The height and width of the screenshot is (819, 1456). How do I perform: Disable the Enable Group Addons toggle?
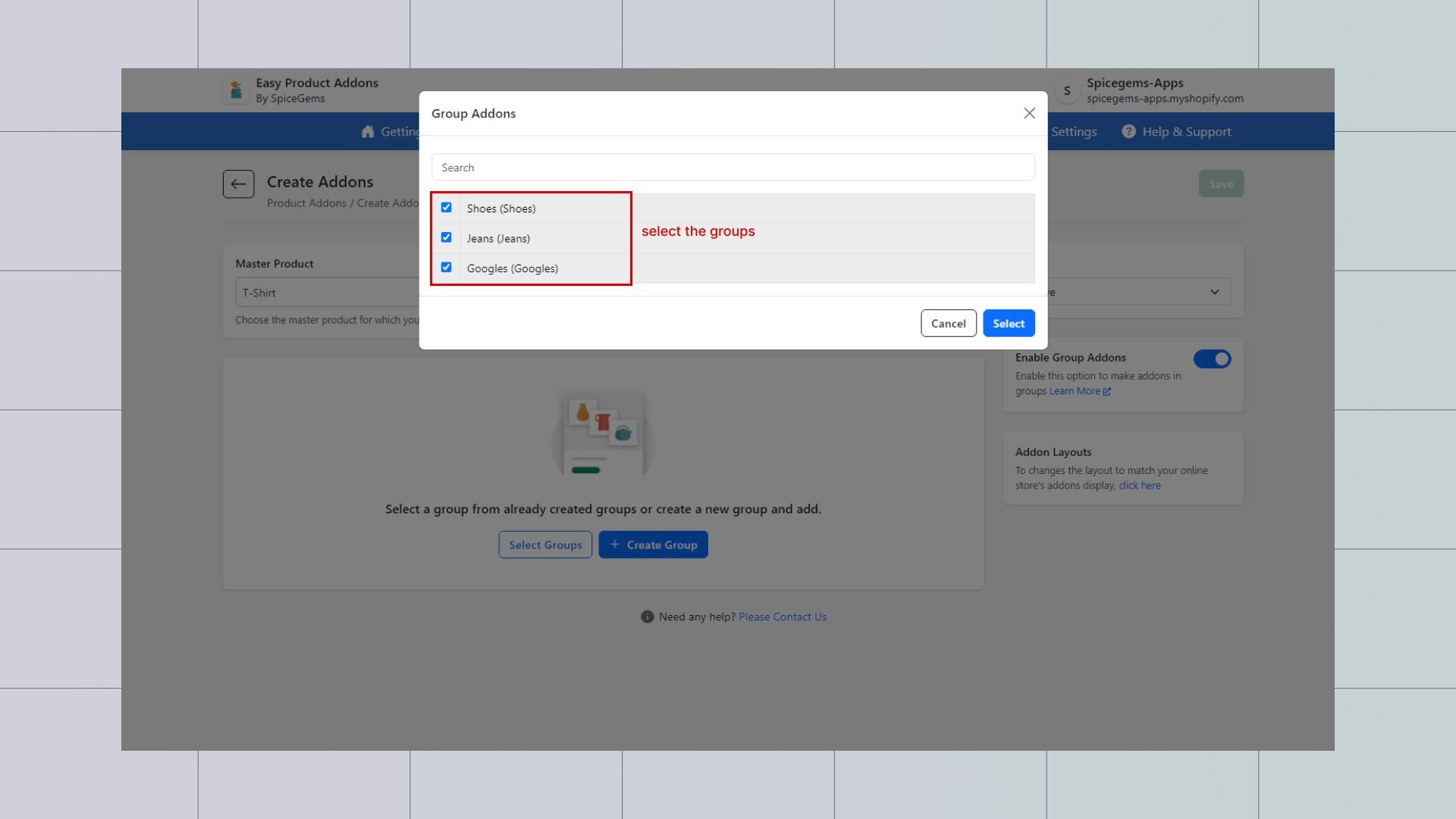(x=1212, y=359)
